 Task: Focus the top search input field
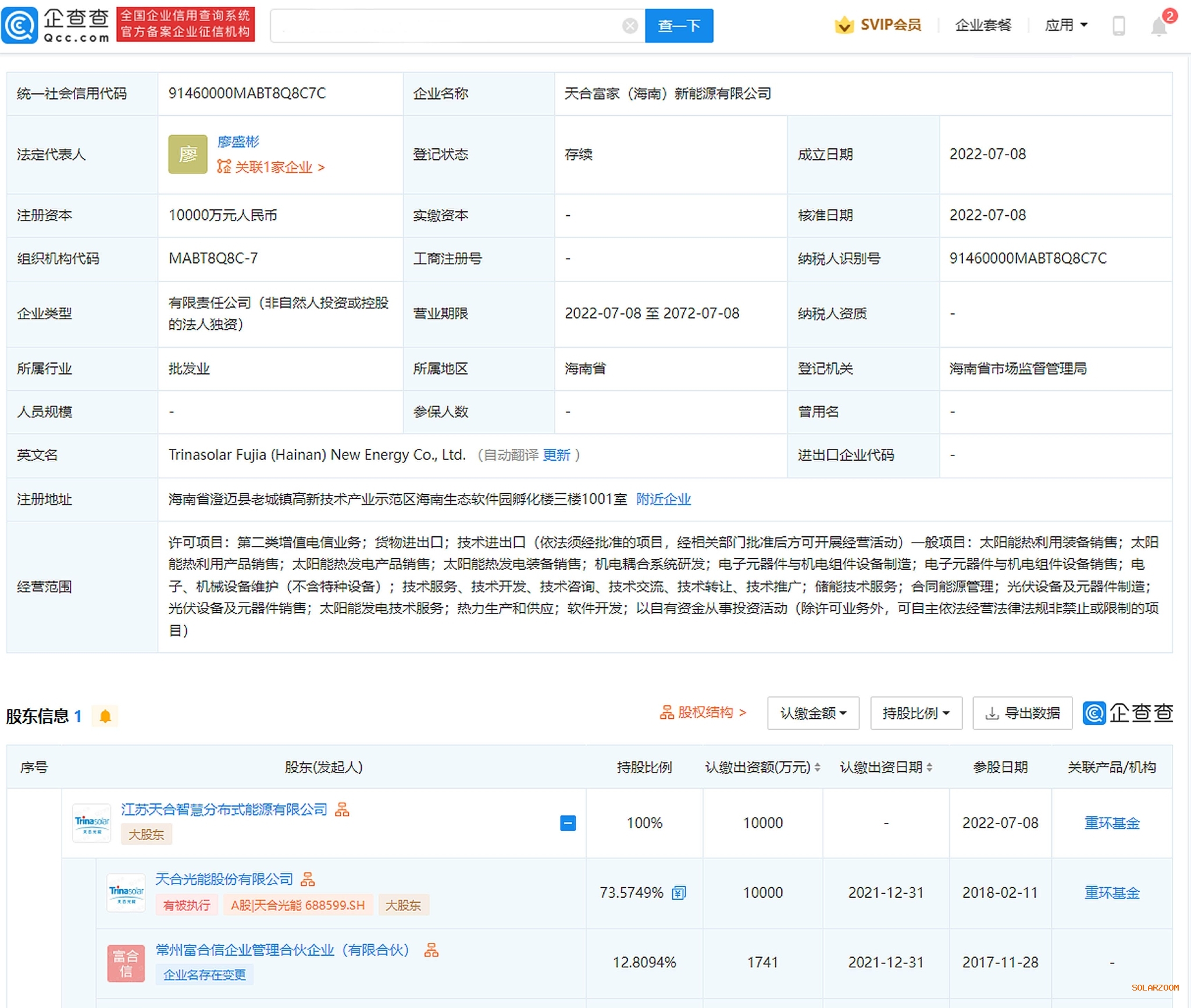tap(448, 26)
